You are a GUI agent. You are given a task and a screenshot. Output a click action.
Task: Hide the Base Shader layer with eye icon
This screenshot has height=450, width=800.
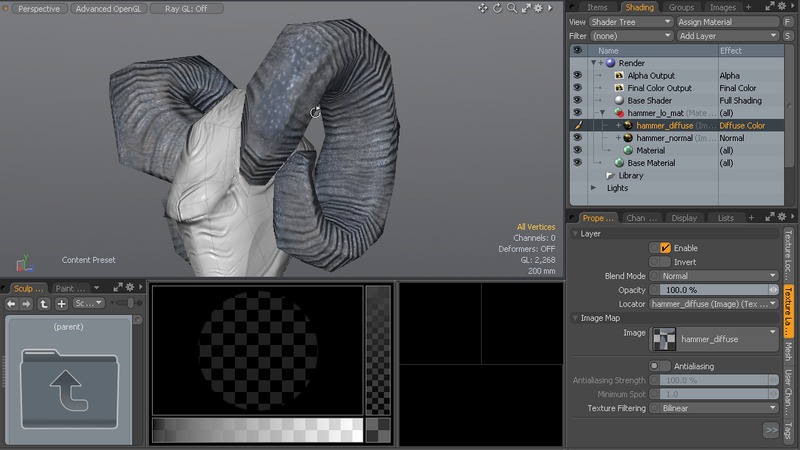pos(577,101)
